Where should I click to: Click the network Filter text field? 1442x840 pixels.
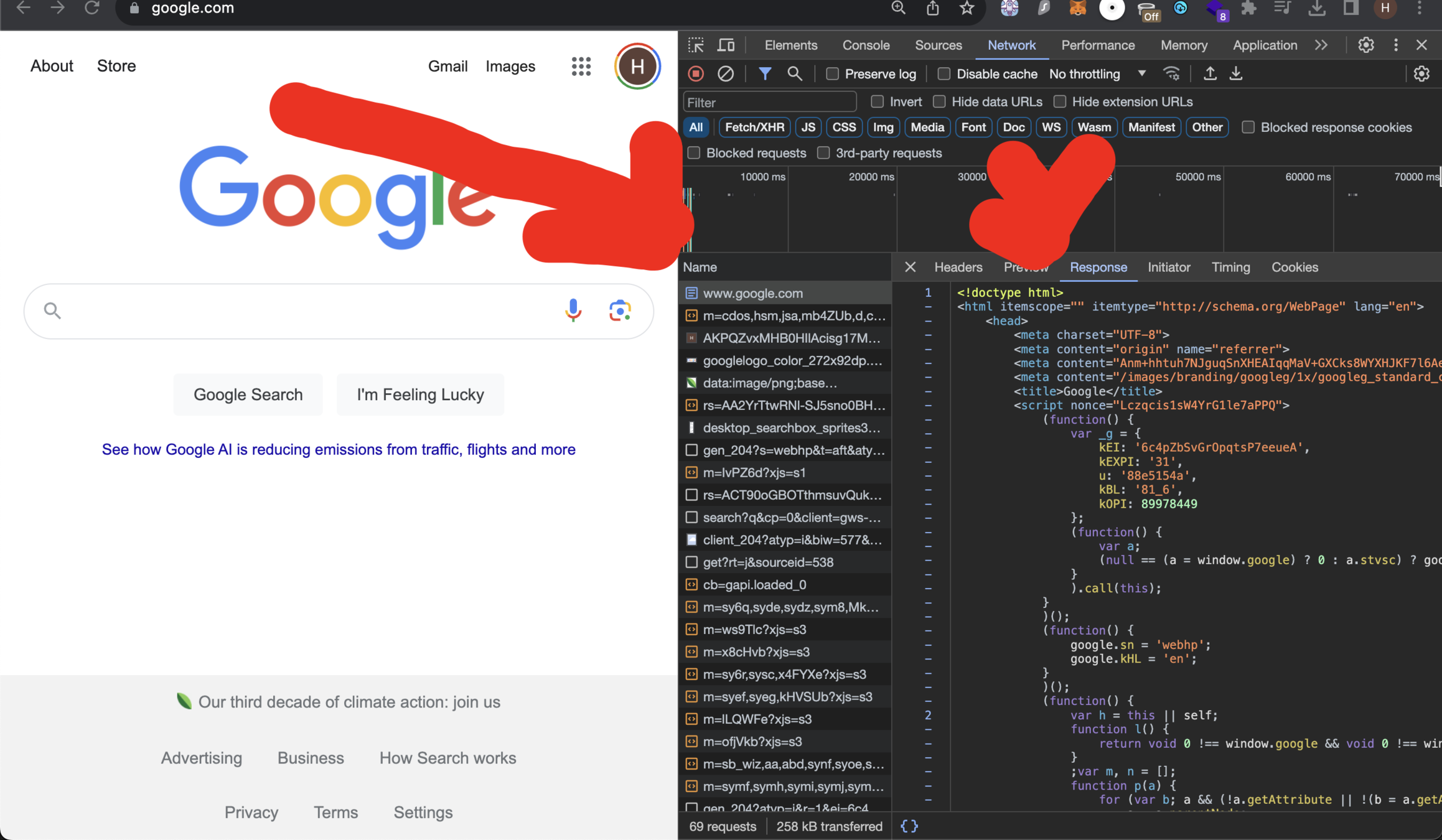click(769, 102)
